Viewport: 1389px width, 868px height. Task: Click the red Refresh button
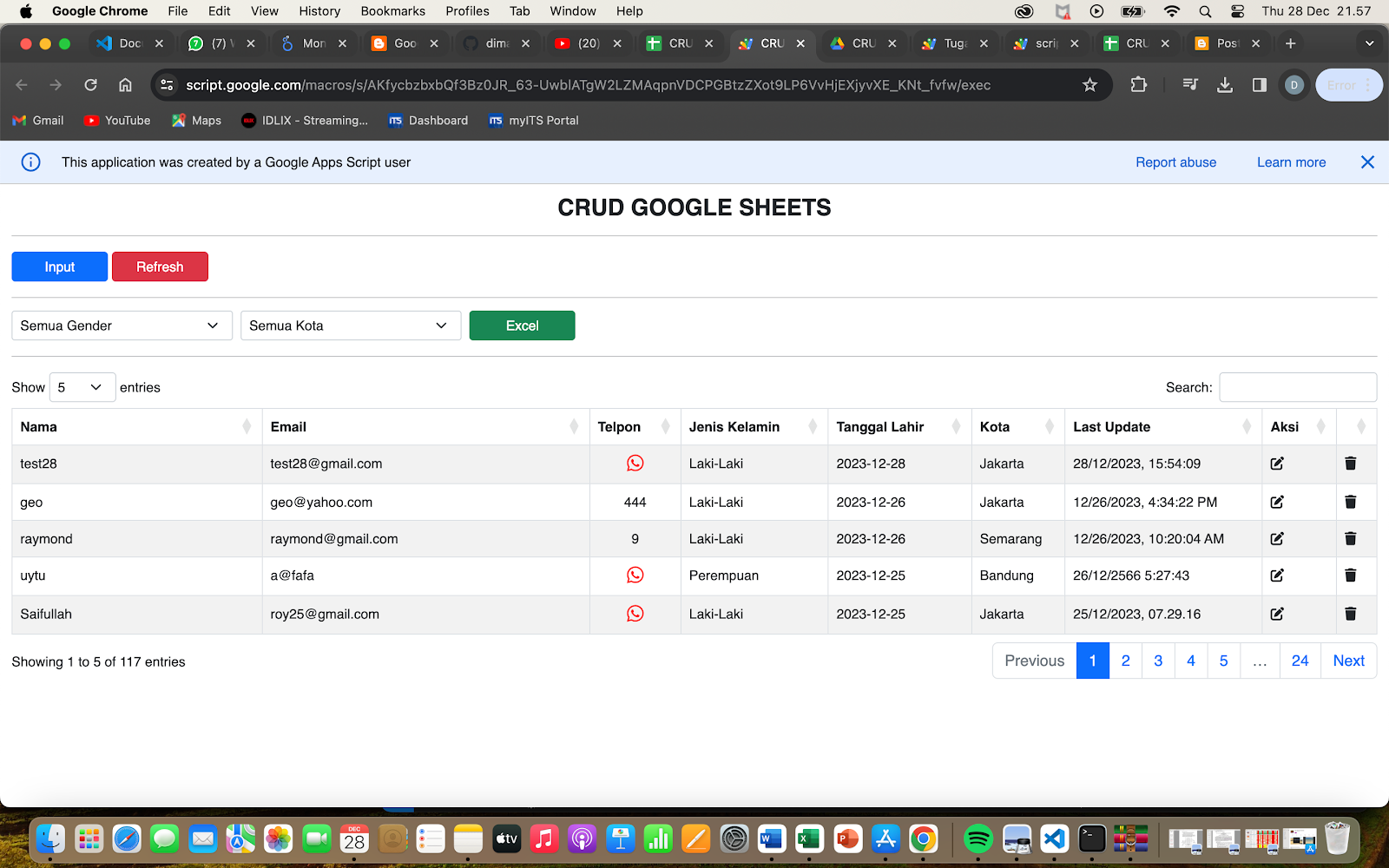[x=160, y=266]
